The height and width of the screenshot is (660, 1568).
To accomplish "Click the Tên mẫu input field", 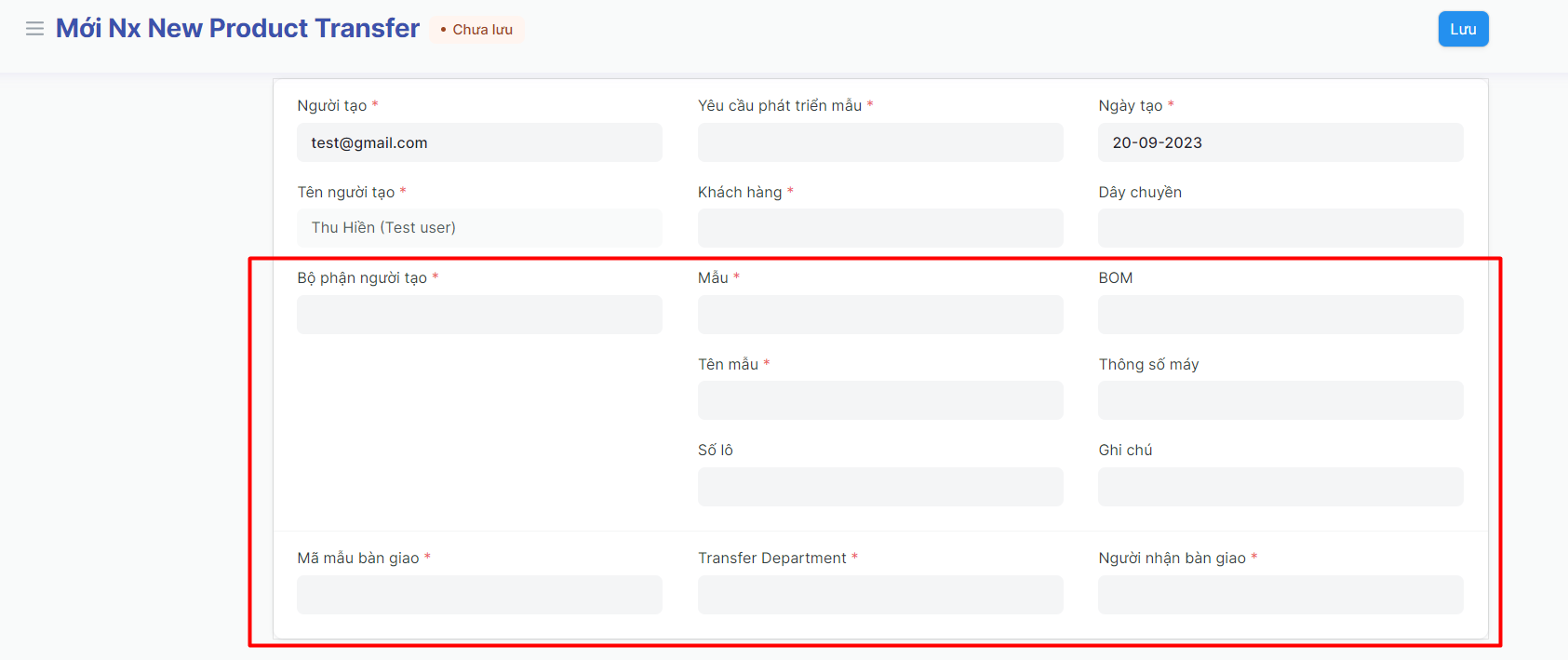I will point(879,400).
